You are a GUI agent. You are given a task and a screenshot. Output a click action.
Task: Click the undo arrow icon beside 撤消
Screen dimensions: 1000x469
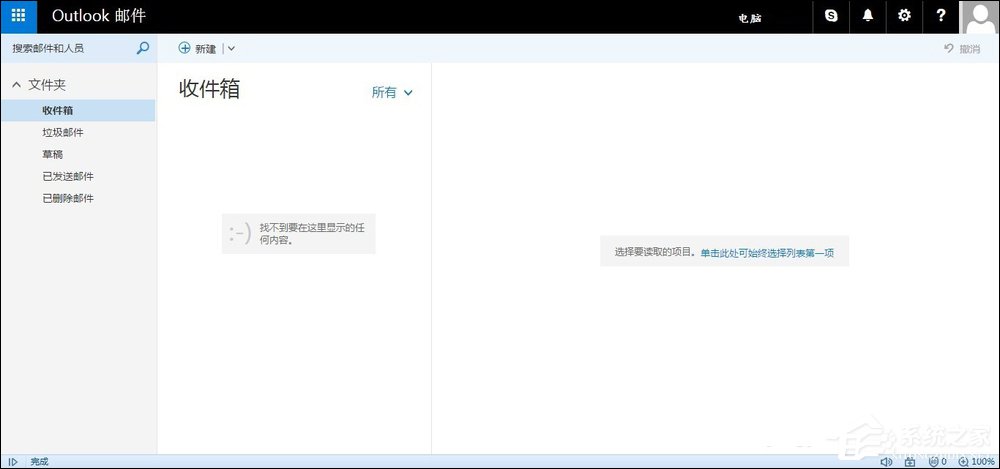(x=948, y=48)
